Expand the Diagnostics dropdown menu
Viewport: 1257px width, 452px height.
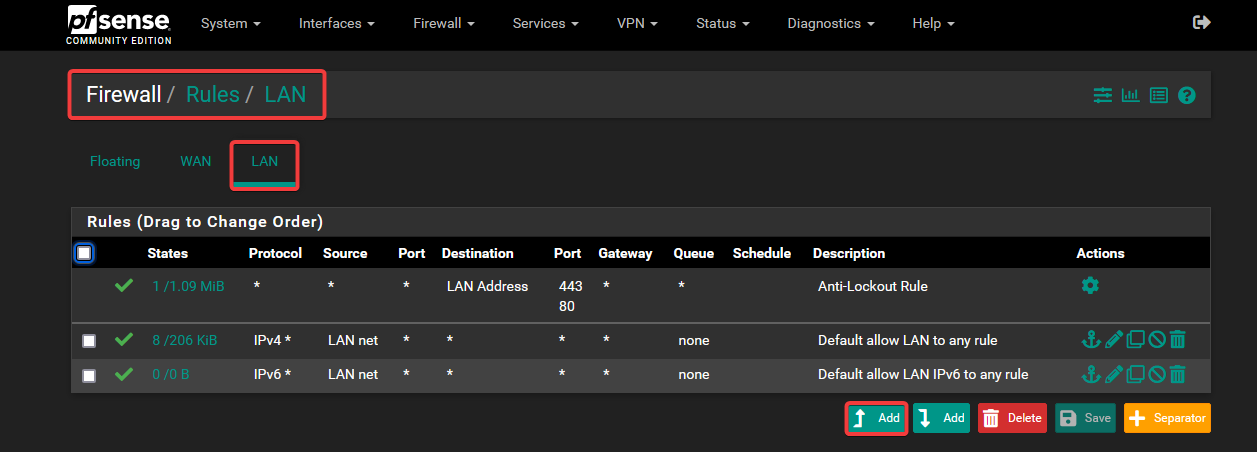pyautogui.click(x=830, y=23)
